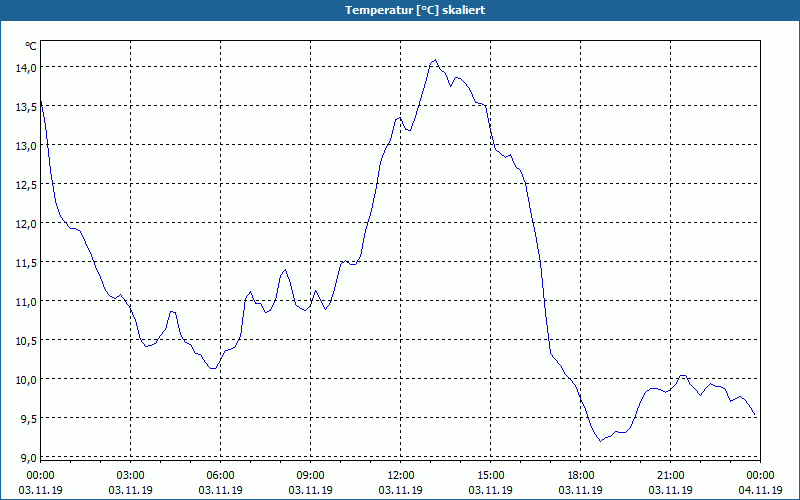This screenshot has width=800, height=500.
Task: Click the °C unit label
Action: [x=31, y=46]
